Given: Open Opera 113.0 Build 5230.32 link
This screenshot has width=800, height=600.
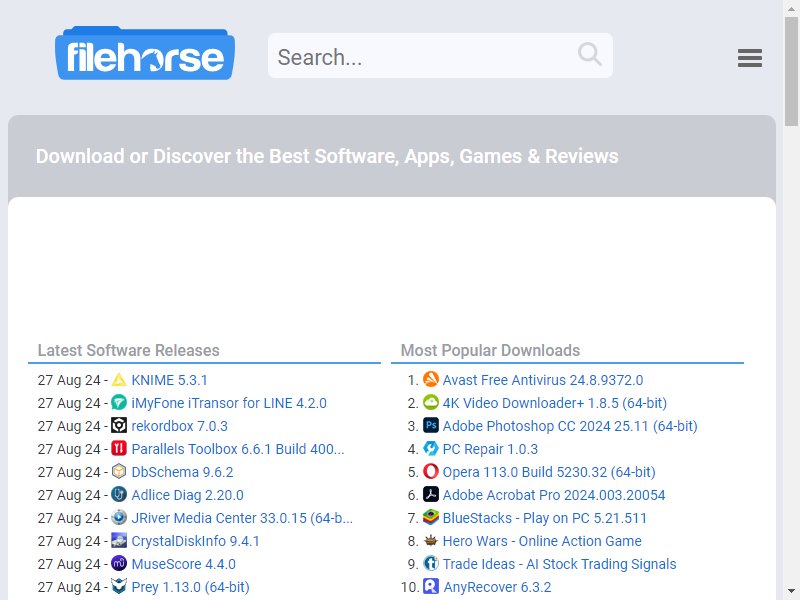Looking at the screenshot, I should coord(549,472).
